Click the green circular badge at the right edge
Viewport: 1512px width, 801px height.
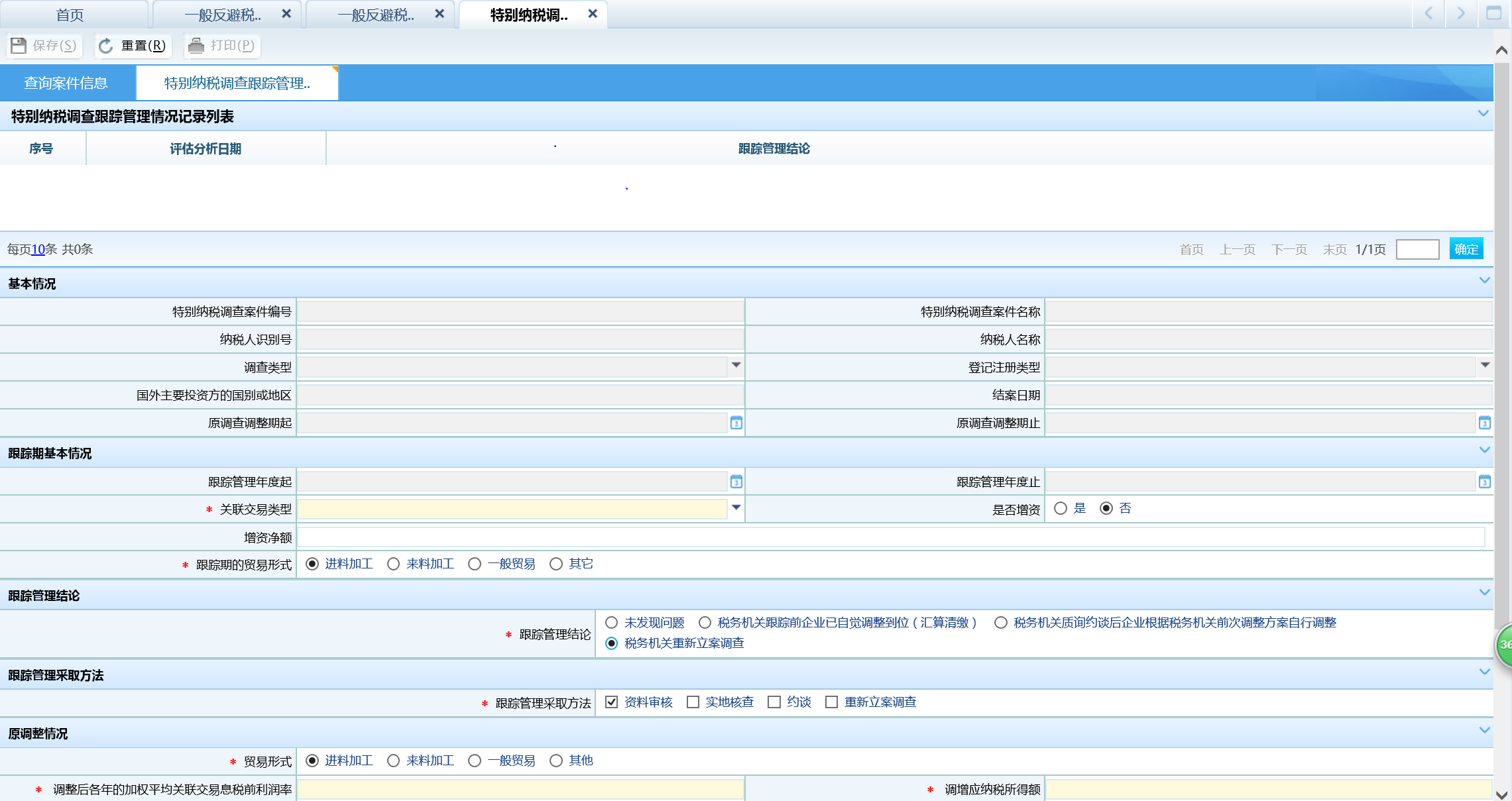click(1505, 644)
